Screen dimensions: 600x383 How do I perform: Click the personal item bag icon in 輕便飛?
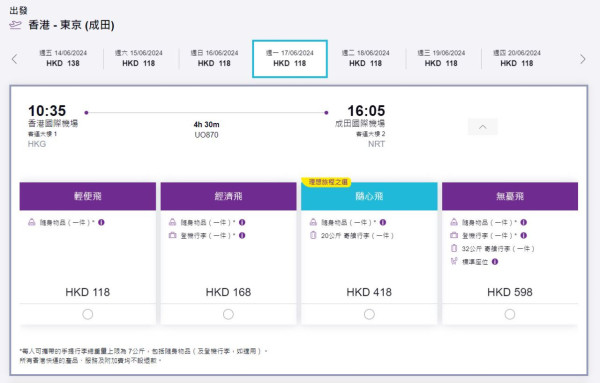point(32,222)
